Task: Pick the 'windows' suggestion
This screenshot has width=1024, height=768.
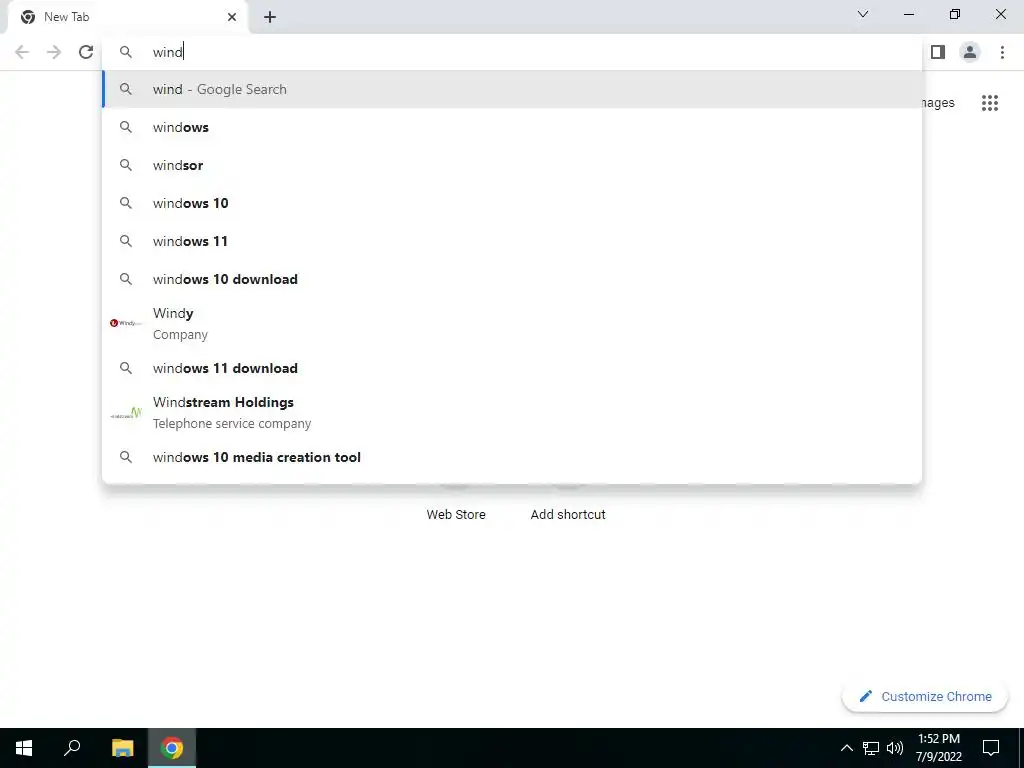Action: click(512, 127)
